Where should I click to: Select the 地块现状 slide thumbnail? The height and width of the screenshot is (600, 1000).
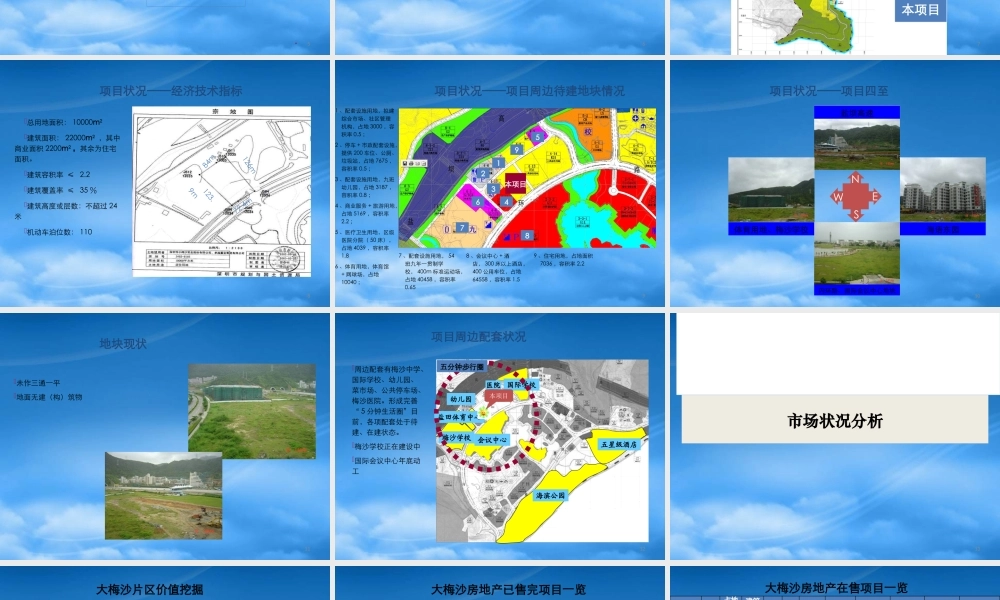point(165,436)
